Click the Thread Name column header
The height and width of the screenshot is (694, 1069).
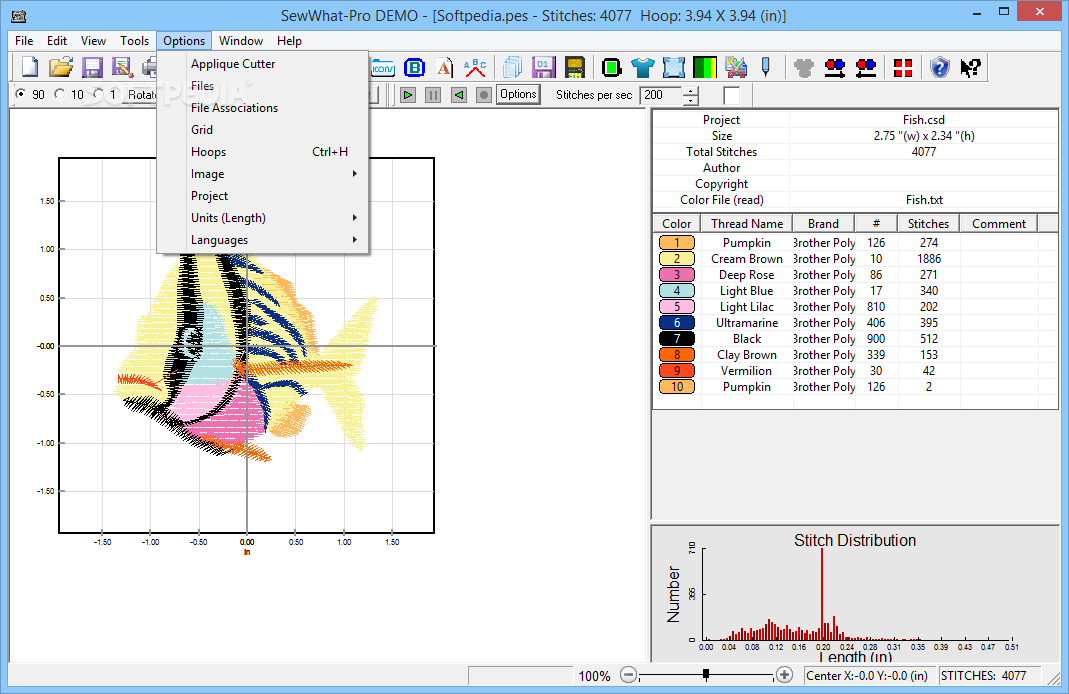[x=747, y=224]
